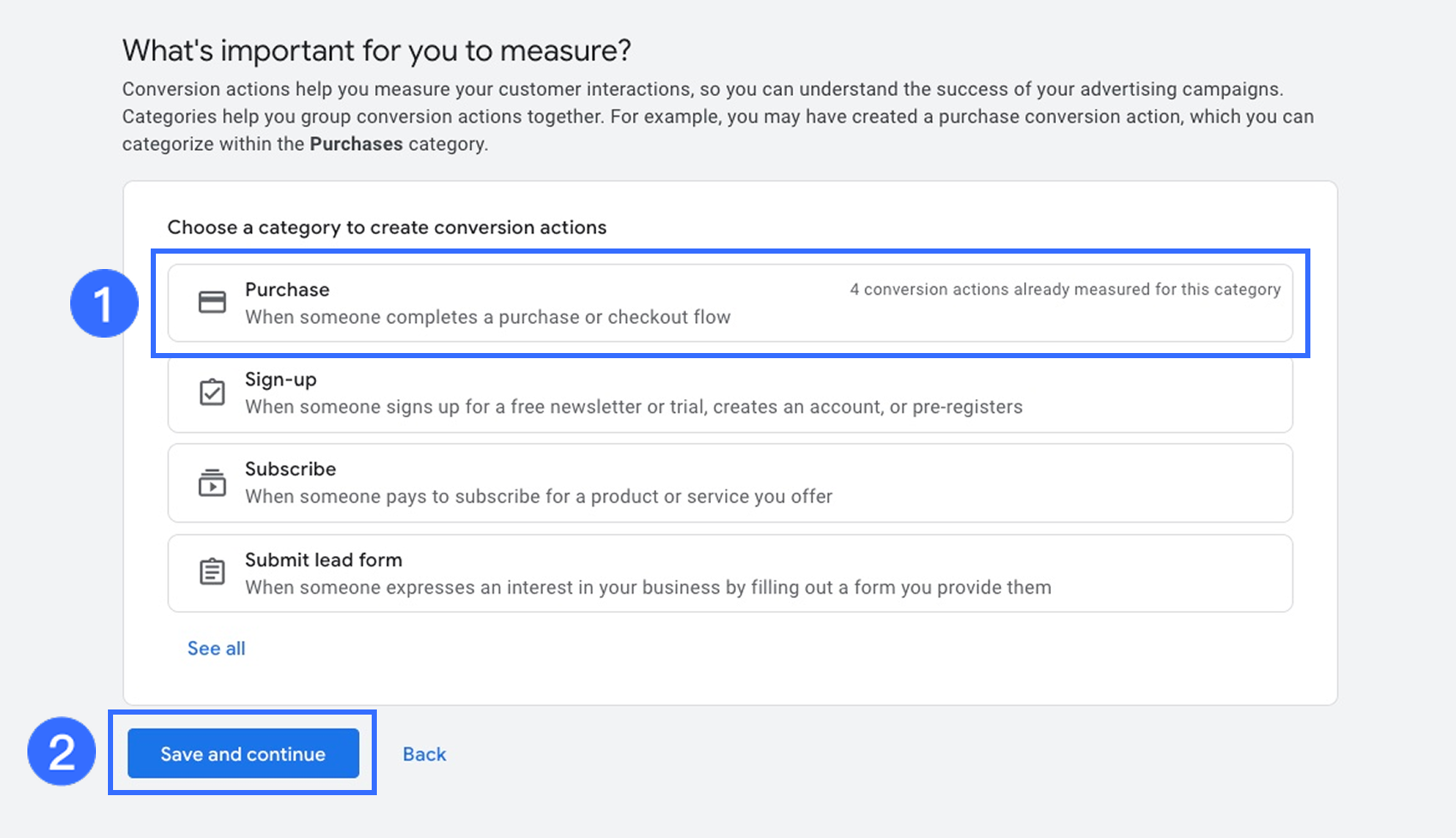
Task: Select the Purchase category title
Action: click(x=287, y=290)
